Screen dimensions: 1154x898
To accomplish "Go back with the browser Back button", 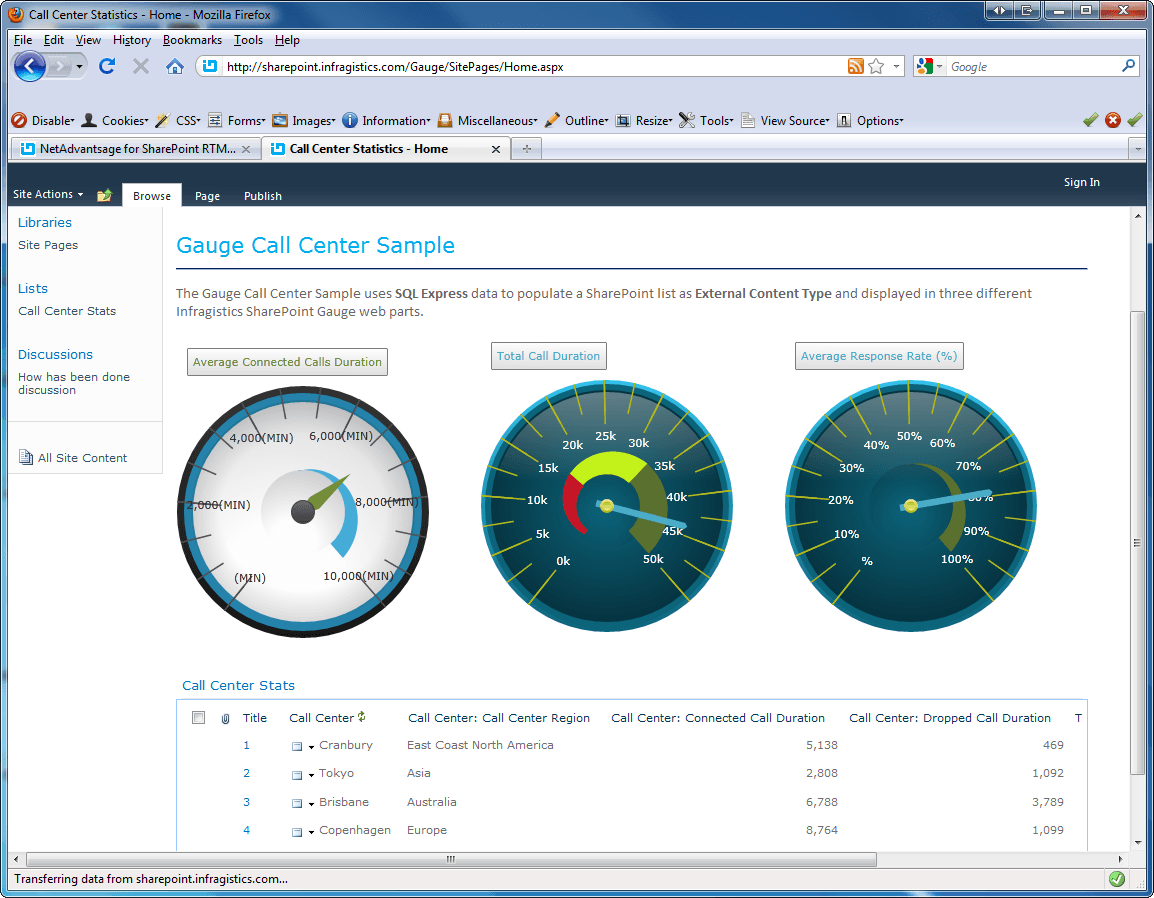I will (29, 67).
